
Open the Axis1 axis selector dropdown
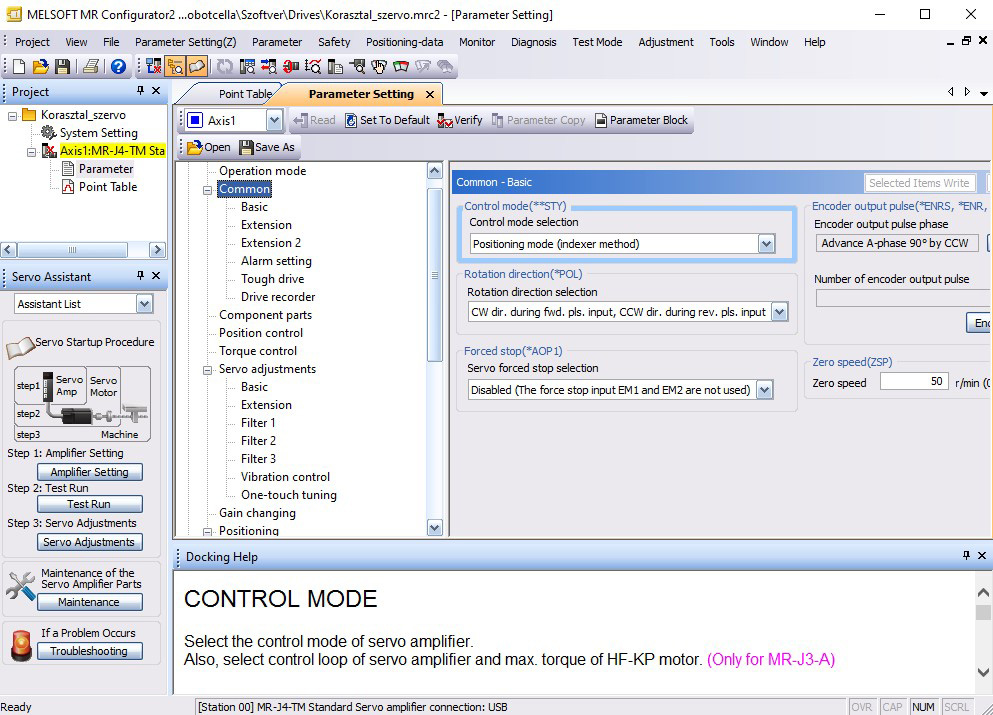click(x=274, y=120)
